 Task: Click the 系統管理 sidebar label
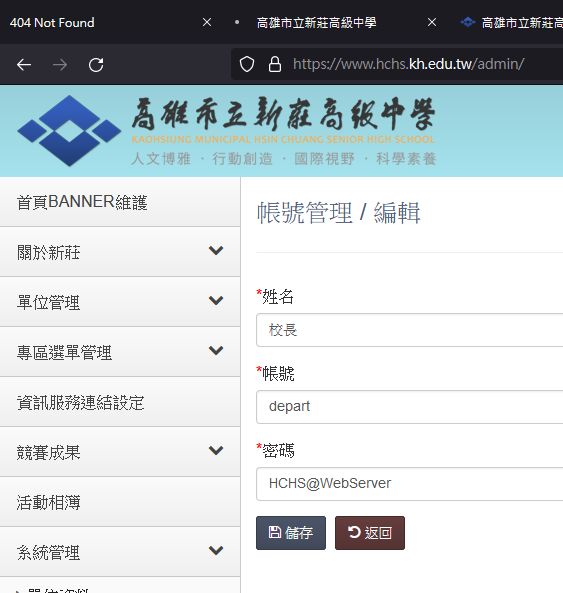[x=48, y=552]
